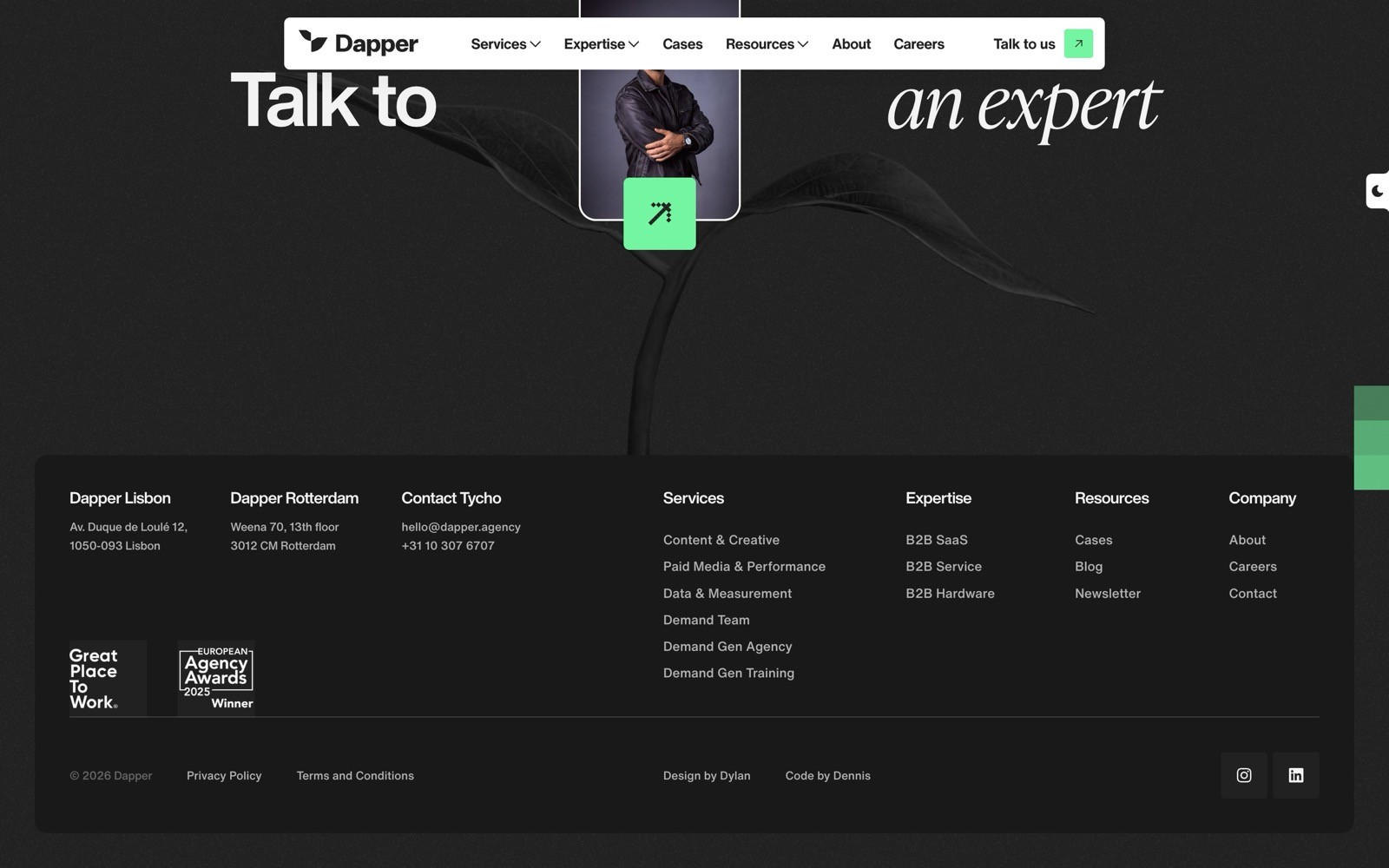
Task: Expand the Expertise navigation dropdown
Action: [601, 43]
